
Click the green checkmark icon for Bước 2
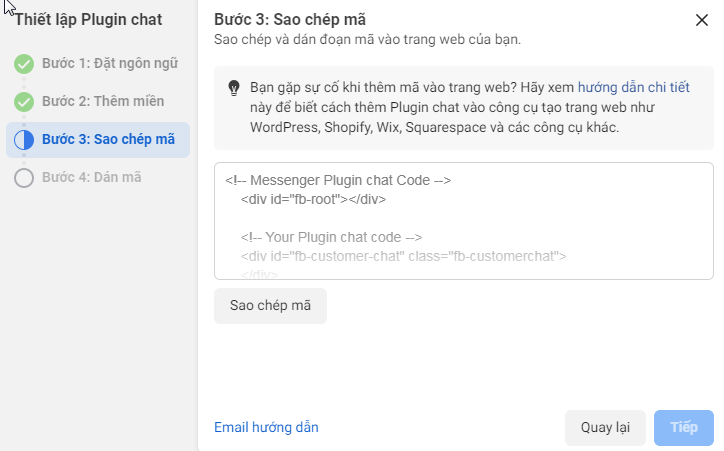(24, 102)
